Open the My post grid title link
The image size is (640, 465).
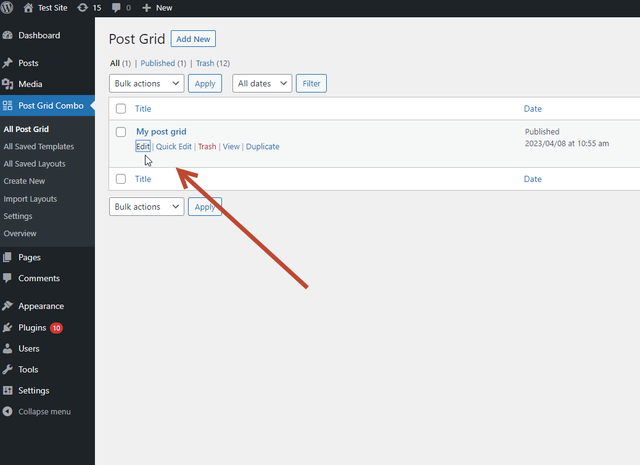161,131
